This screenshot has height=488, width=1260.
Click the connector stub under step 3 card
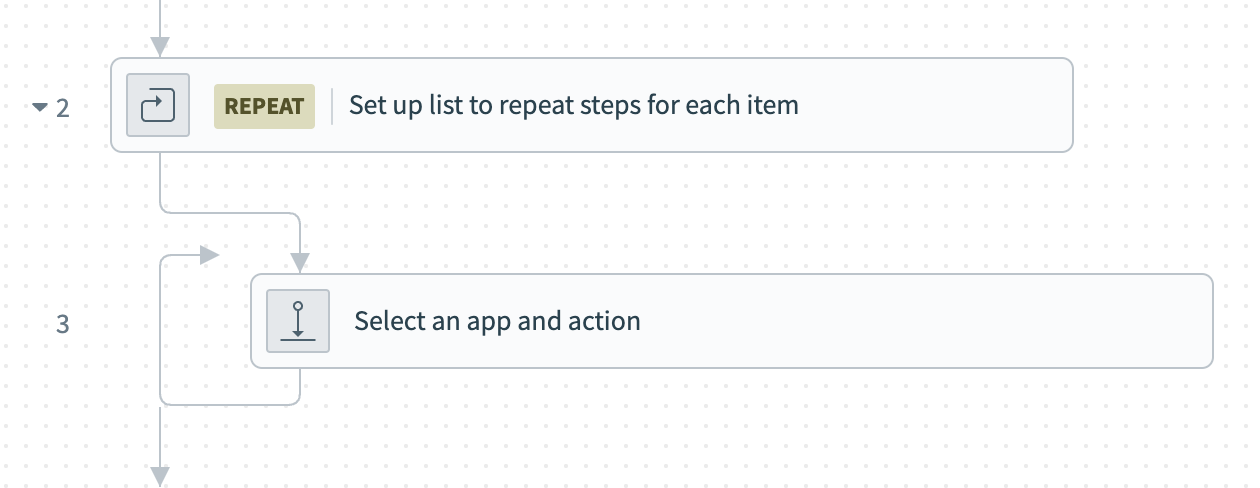point(300,385)
